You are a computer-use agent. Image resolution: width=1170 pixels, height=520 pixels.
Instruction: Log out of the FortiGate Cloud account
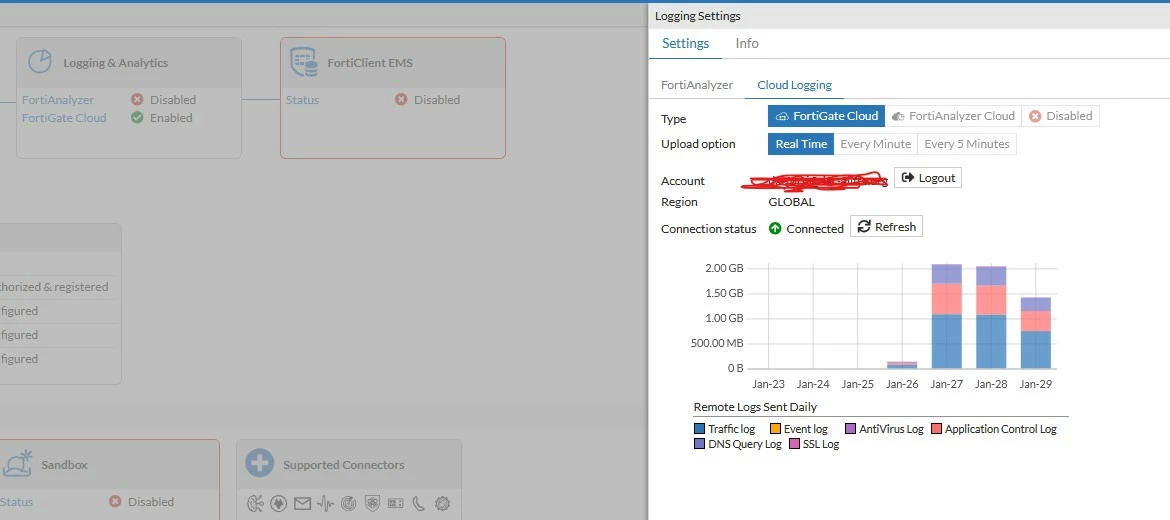click(927, 178)
